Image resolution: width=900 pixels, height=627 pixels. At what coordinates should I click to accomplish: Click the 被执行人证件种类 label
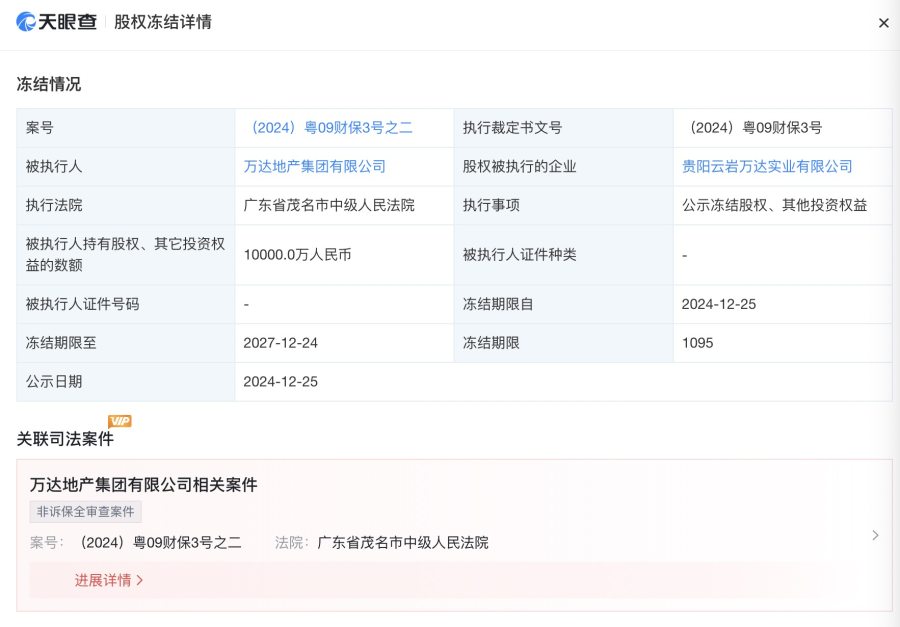(x=519, y=255)
